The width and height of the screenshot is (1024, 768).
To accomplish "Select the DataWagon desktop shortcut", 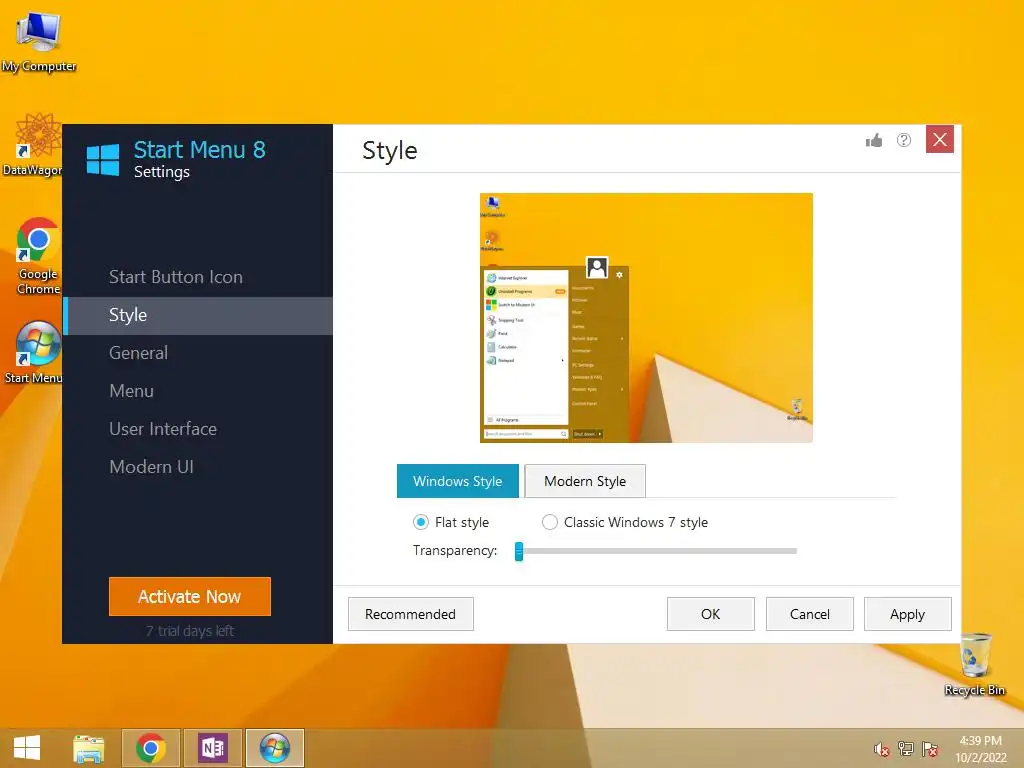I will (x=33, y=146).
